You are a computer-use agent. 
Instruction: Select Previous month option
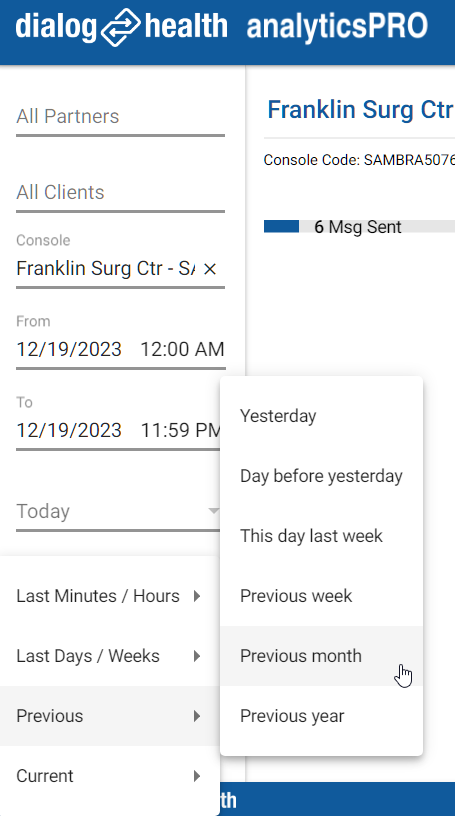(321, 656)
